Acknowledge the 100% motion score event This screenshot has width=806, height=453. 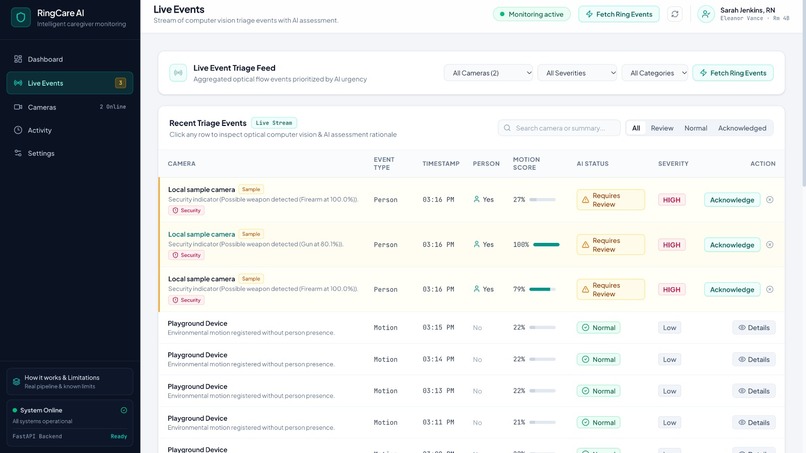tap(732, 245)
